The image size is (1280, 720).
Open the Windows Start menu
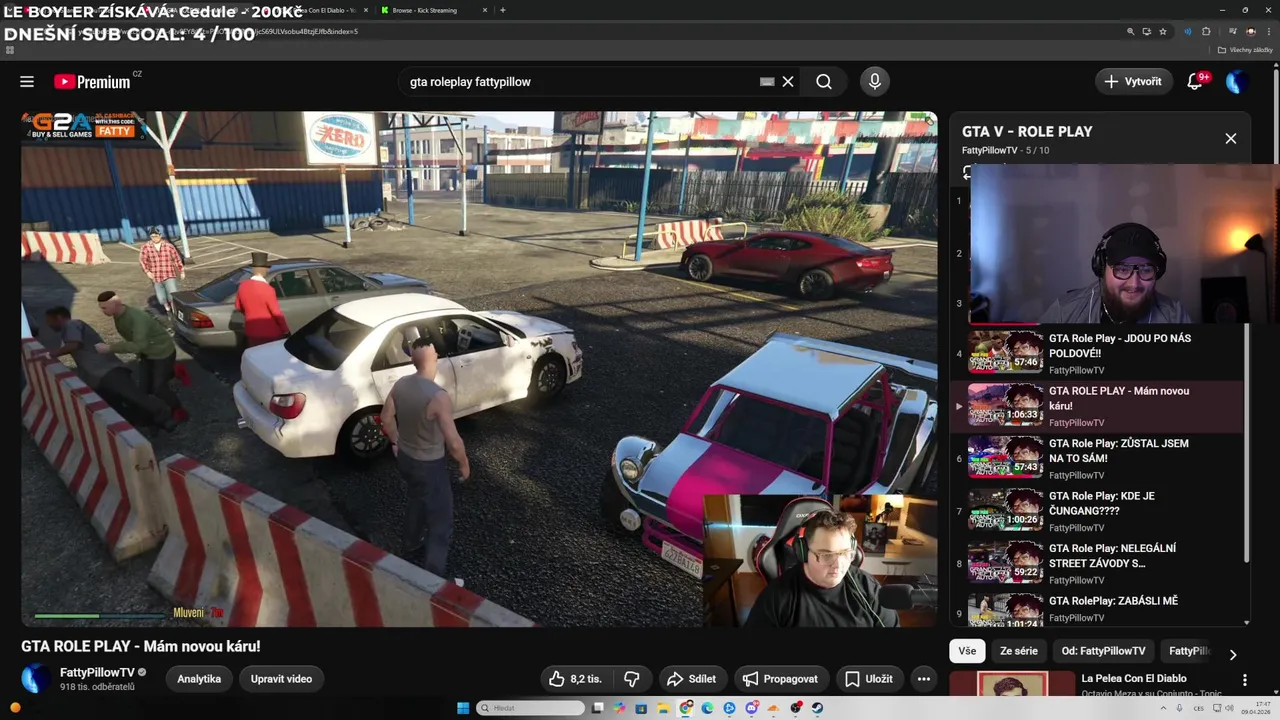tap(463, 708)
